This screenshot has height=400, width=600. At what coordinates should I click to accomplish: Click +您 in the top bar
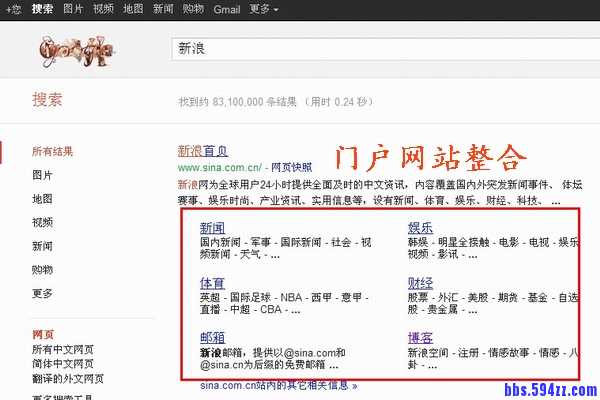point(13,9)
